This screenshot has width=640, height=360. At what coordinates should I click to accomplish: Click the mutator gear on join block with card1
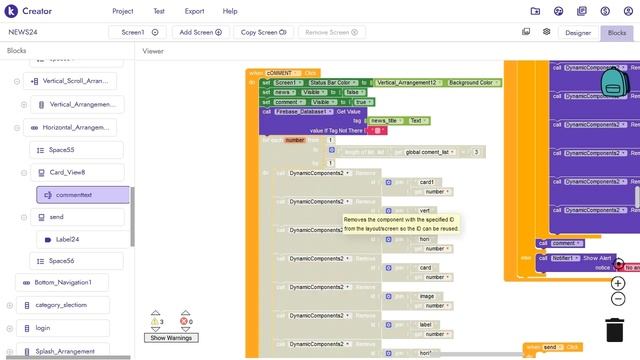coord(389,182)
